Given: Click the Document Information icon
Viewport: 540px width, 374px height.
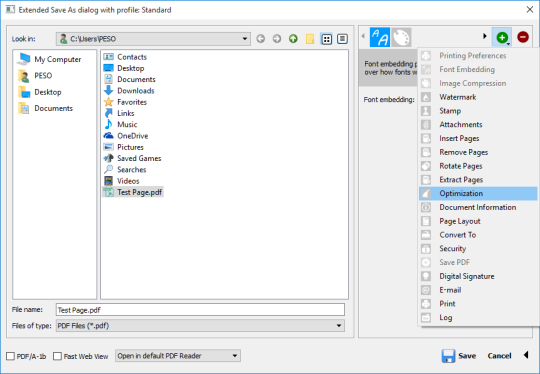Looking at the screenshot, I should pos(426,207).
